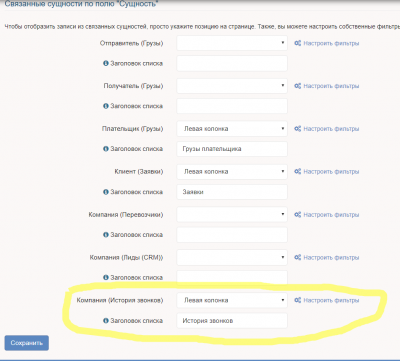Click the История звонков header field
The height and width of the screenshot is (361, 400).
pyautogui.click(x=232, y=321)
